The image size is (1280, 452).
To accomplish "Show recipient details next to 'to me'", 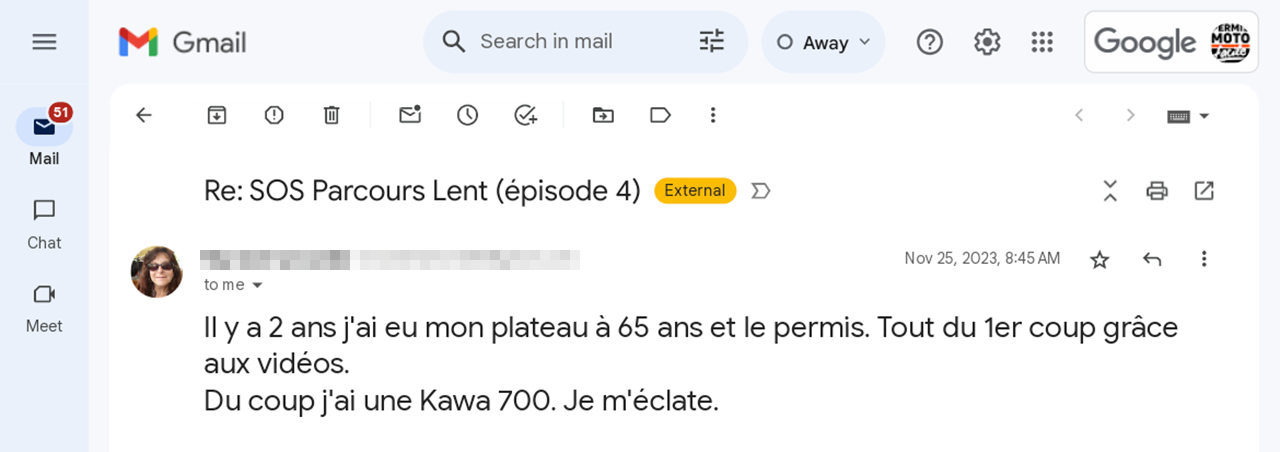I will point(257,285).
